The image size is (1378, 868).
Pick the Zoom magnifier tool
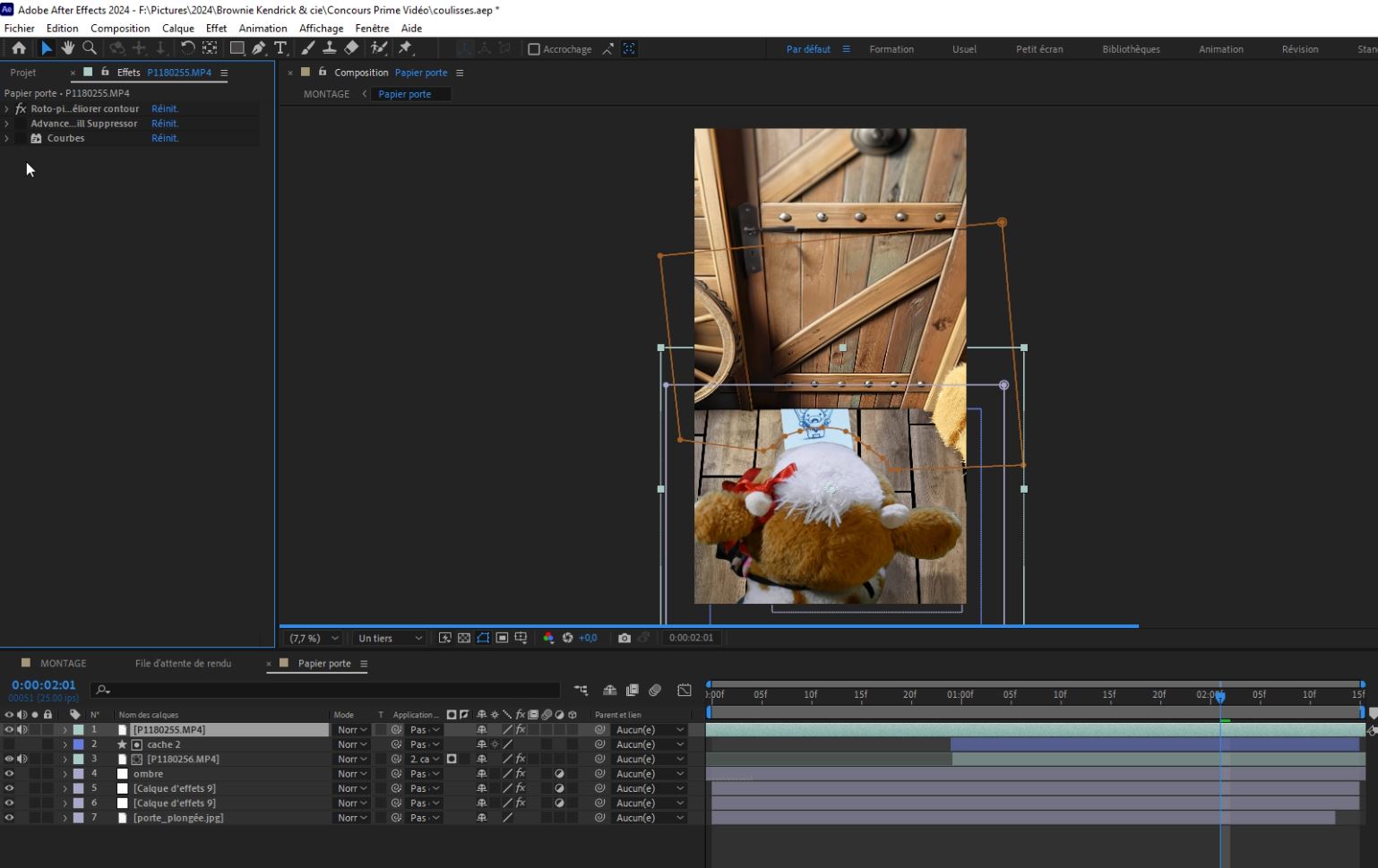(90, 48)
